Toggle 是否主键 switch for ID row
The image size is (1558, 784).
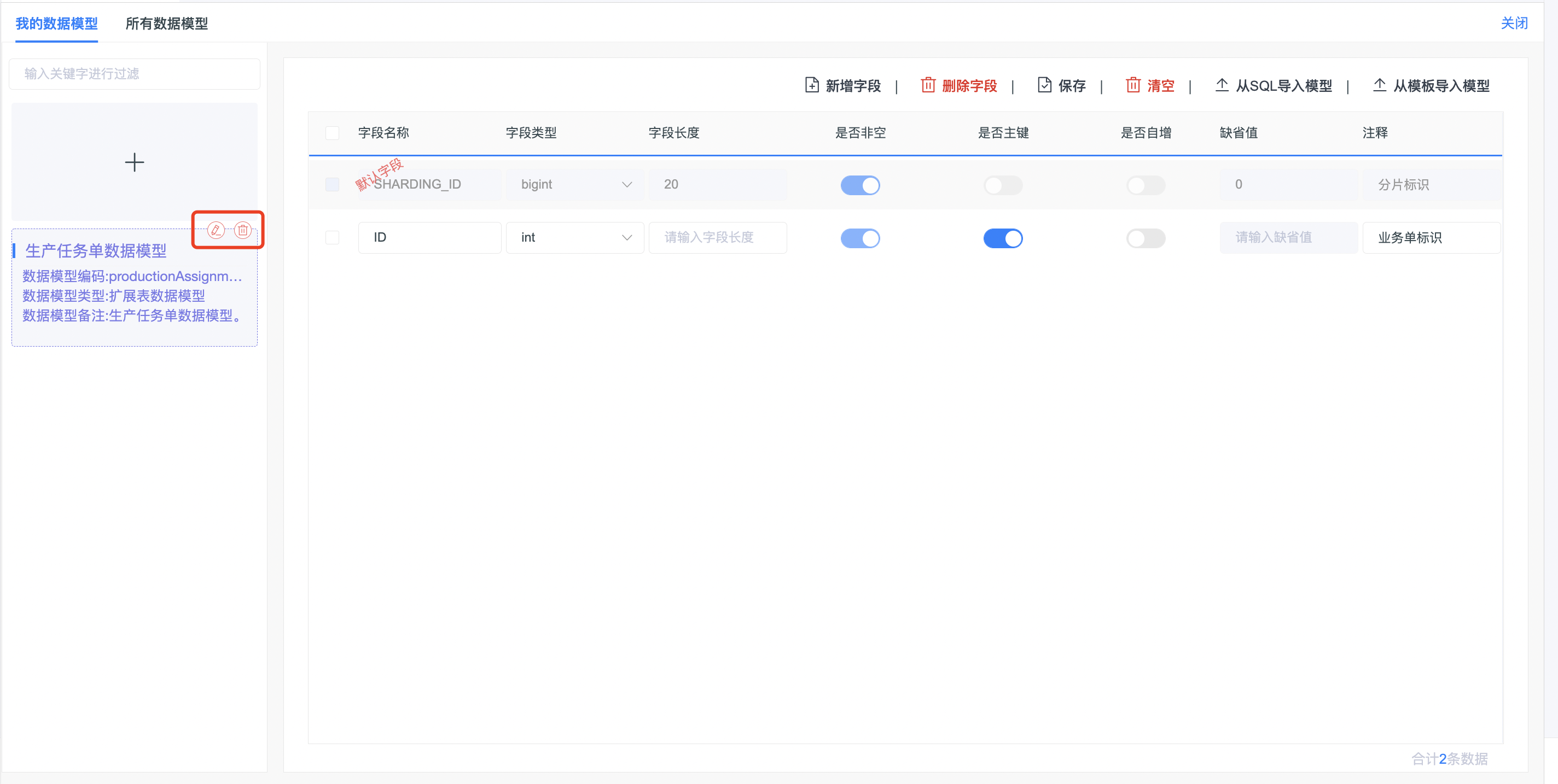point(1003,238)
